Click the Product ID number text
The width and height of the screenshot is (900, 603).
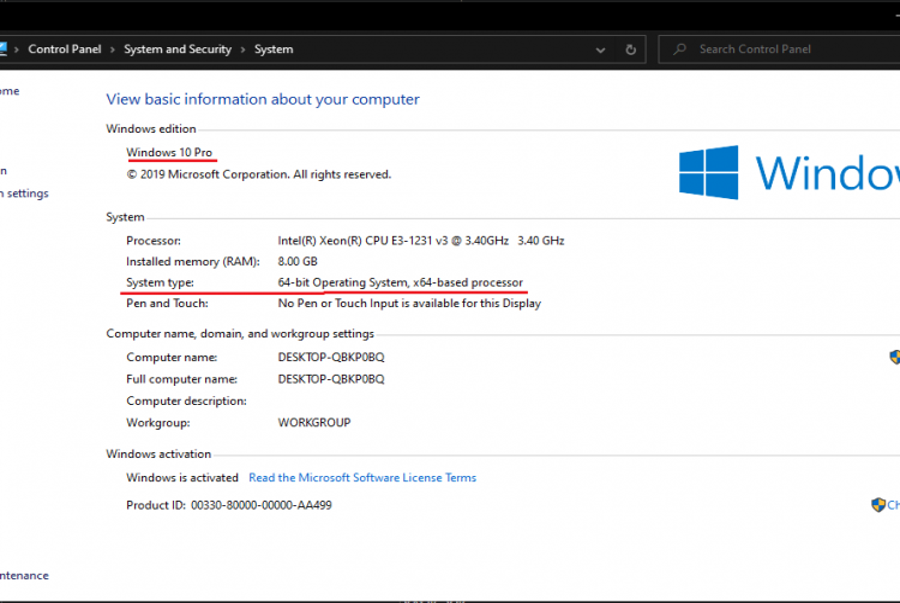261,506
